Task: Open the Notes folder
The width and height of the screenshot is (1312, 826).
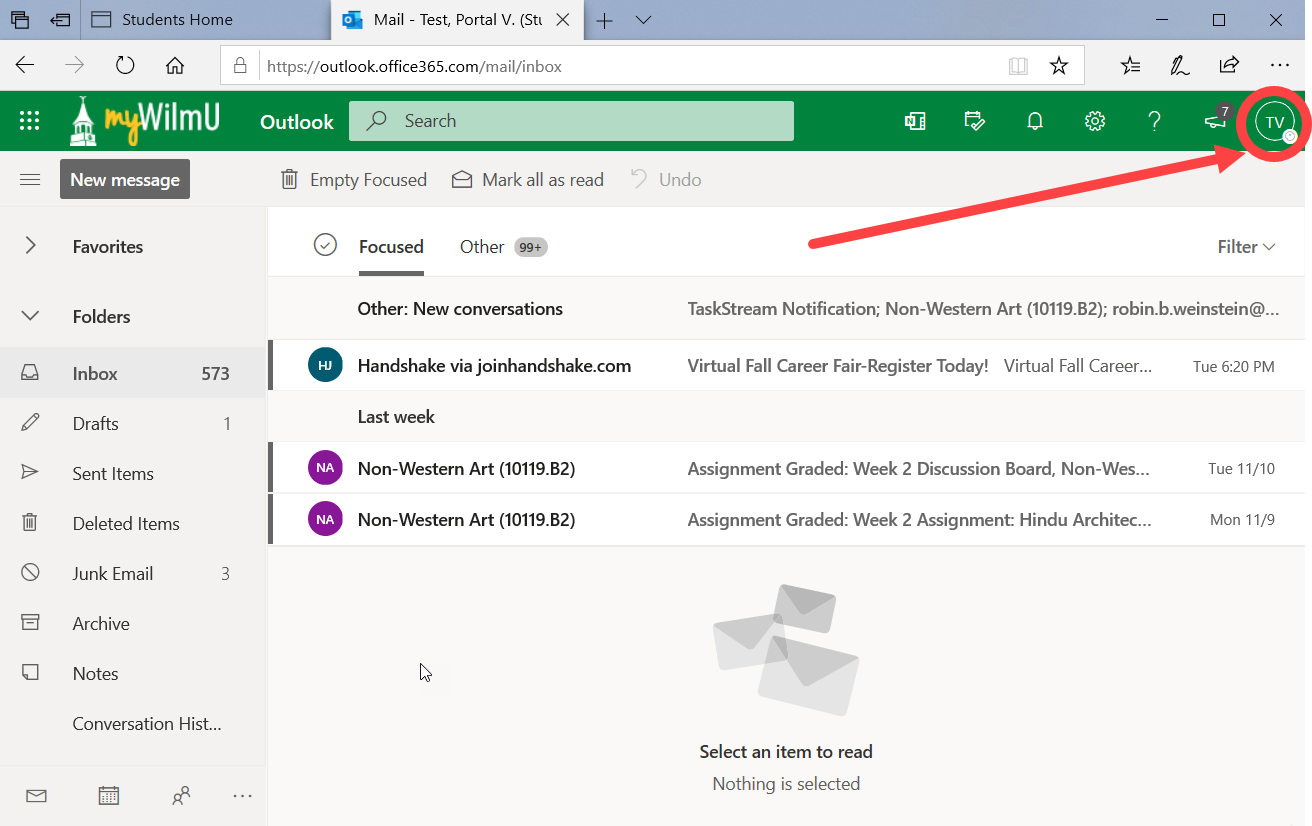Action: click(133, 674)
